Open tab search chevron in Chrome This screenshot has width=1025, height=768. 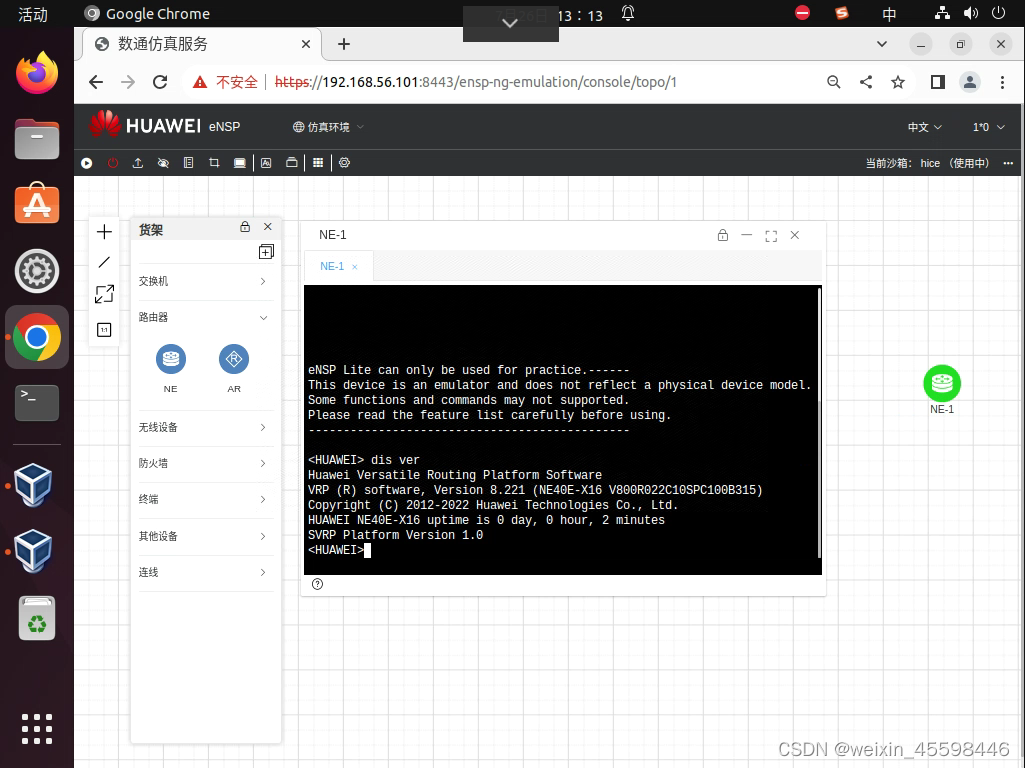point(882,44)
